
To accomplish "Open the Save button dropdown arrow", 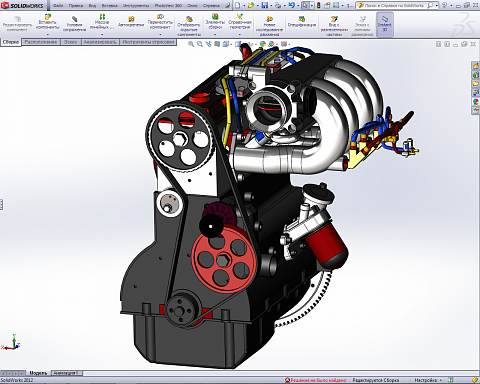I will coord(271,6).
